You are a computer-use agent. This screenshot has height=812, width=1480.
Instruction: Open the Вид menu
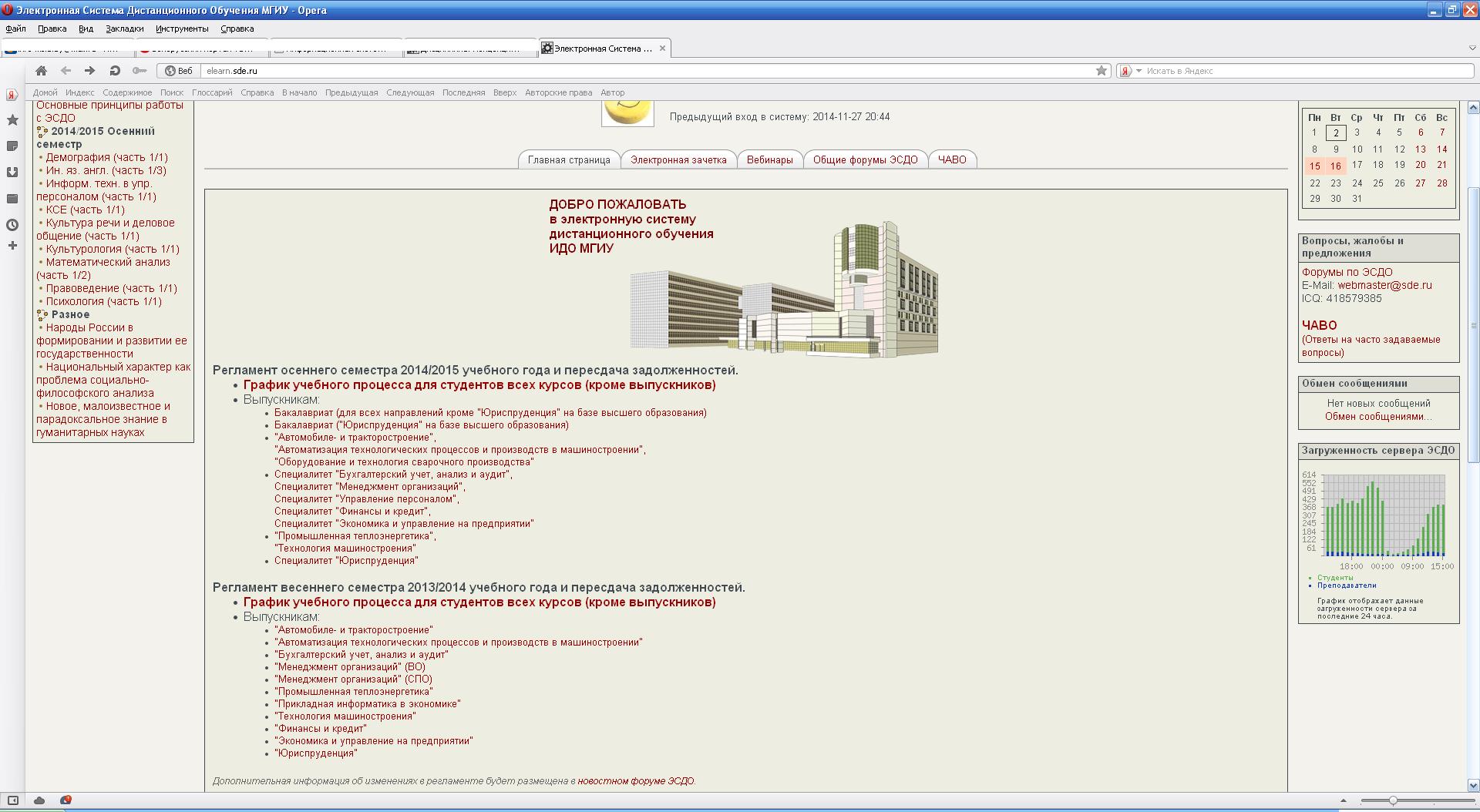point(86,29)
